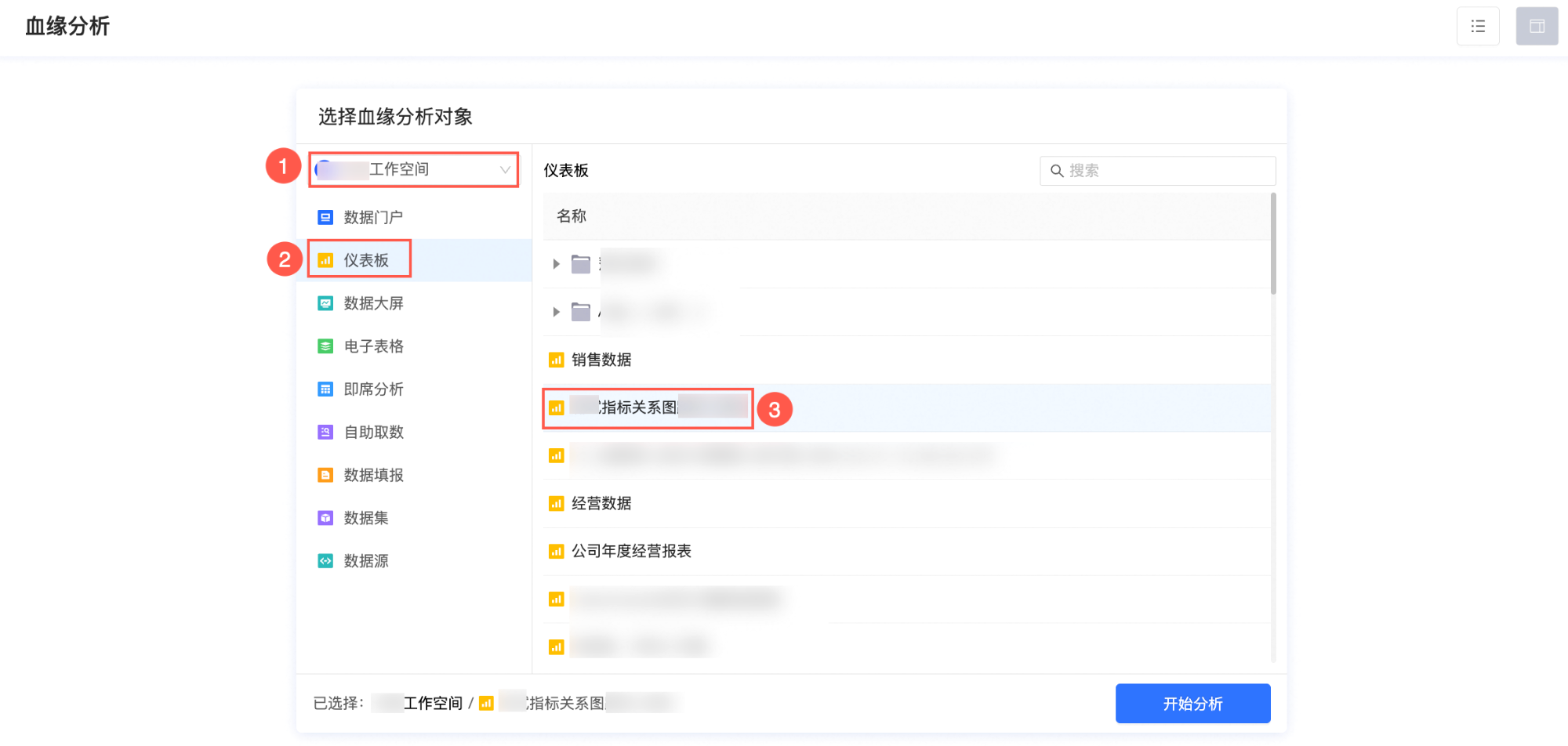This screenshot has width=1568, height=746.
Task: Open the 工作空间 workspace dropdown
Action: point(414,170)
